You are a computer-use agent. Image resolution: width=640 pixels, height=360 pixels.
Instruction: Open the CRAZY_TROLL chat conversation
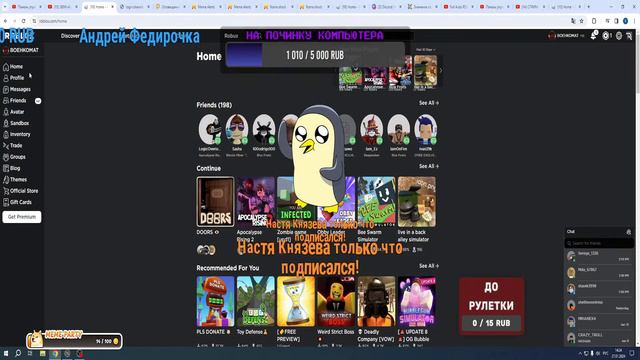tap(599, 338)
